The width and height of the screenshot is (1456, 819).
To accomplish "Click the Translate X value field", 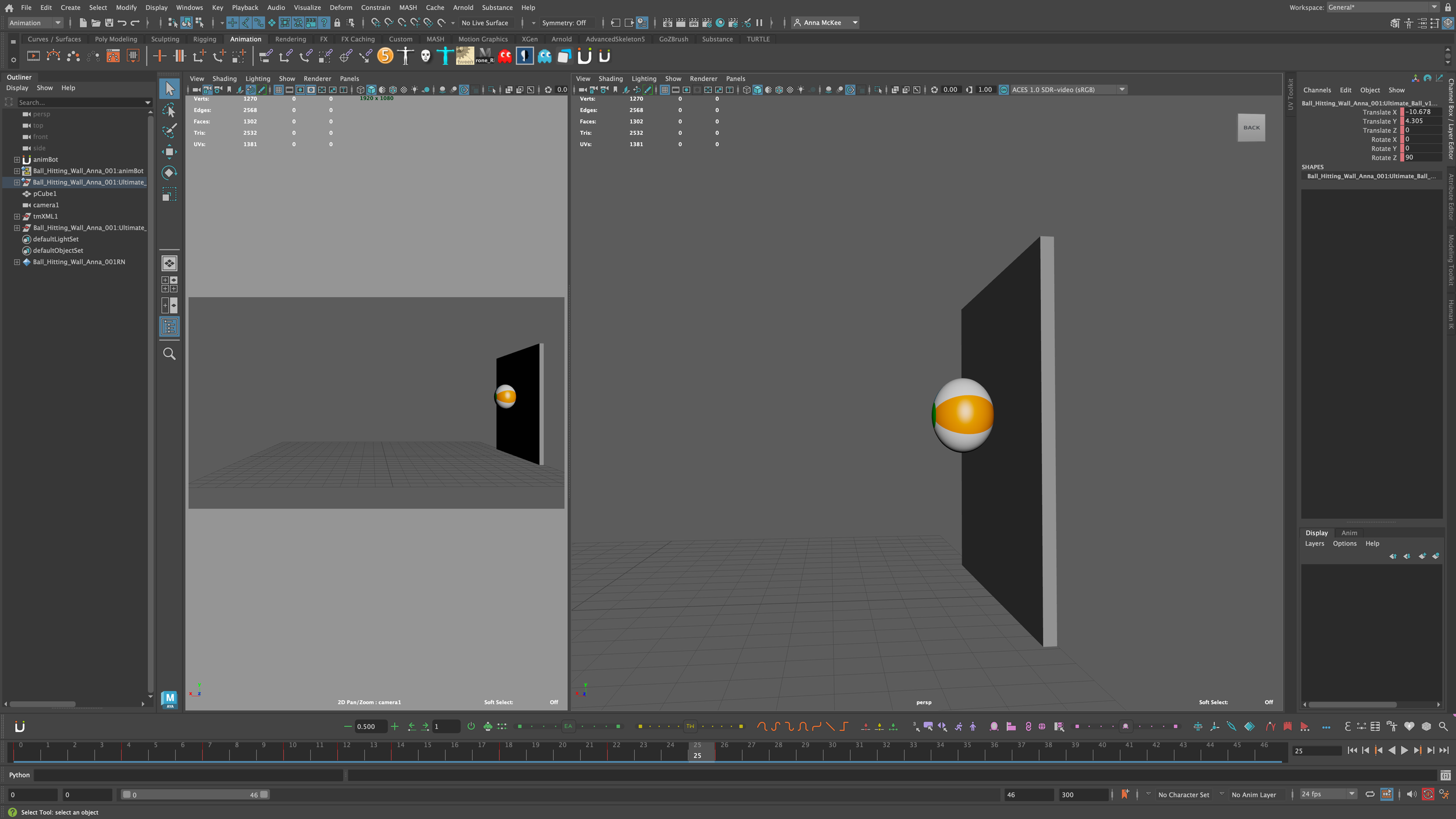I will [1422, 112].
